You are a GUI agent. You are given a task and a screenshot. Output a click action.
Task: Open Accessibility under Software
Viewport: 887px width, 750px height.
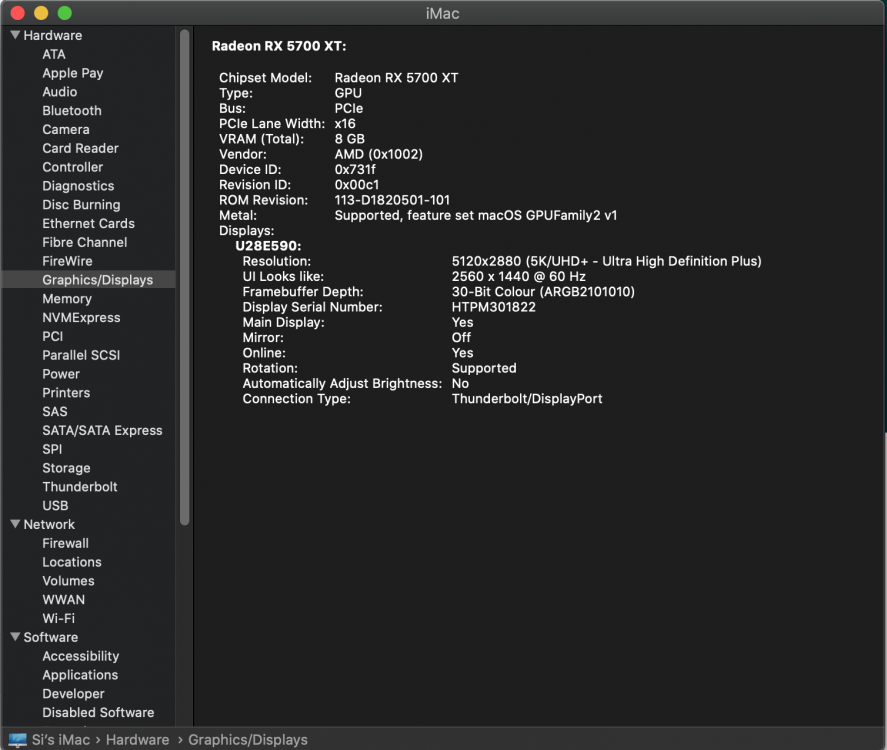coord(80,656)
